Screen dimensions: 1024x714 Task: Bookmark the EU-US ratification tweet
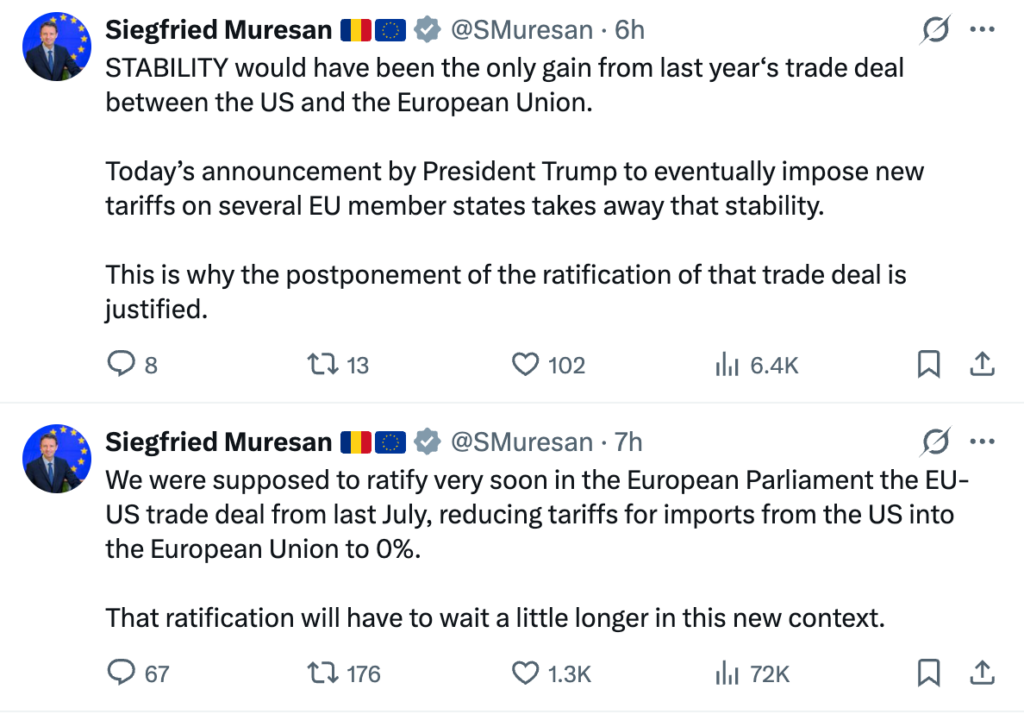(x=929, y=673)
